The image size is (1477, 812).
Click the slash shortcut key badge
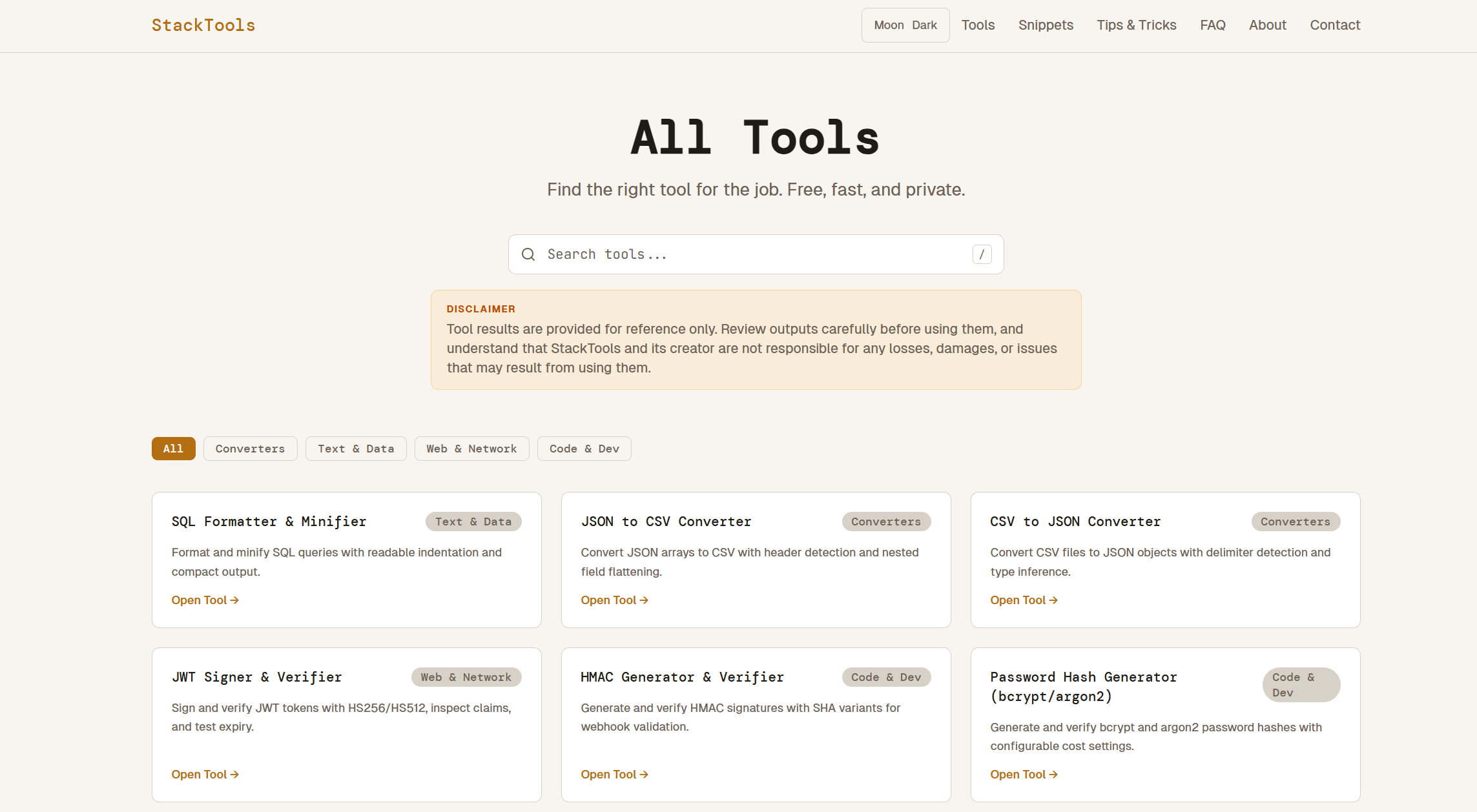[982, 254]
